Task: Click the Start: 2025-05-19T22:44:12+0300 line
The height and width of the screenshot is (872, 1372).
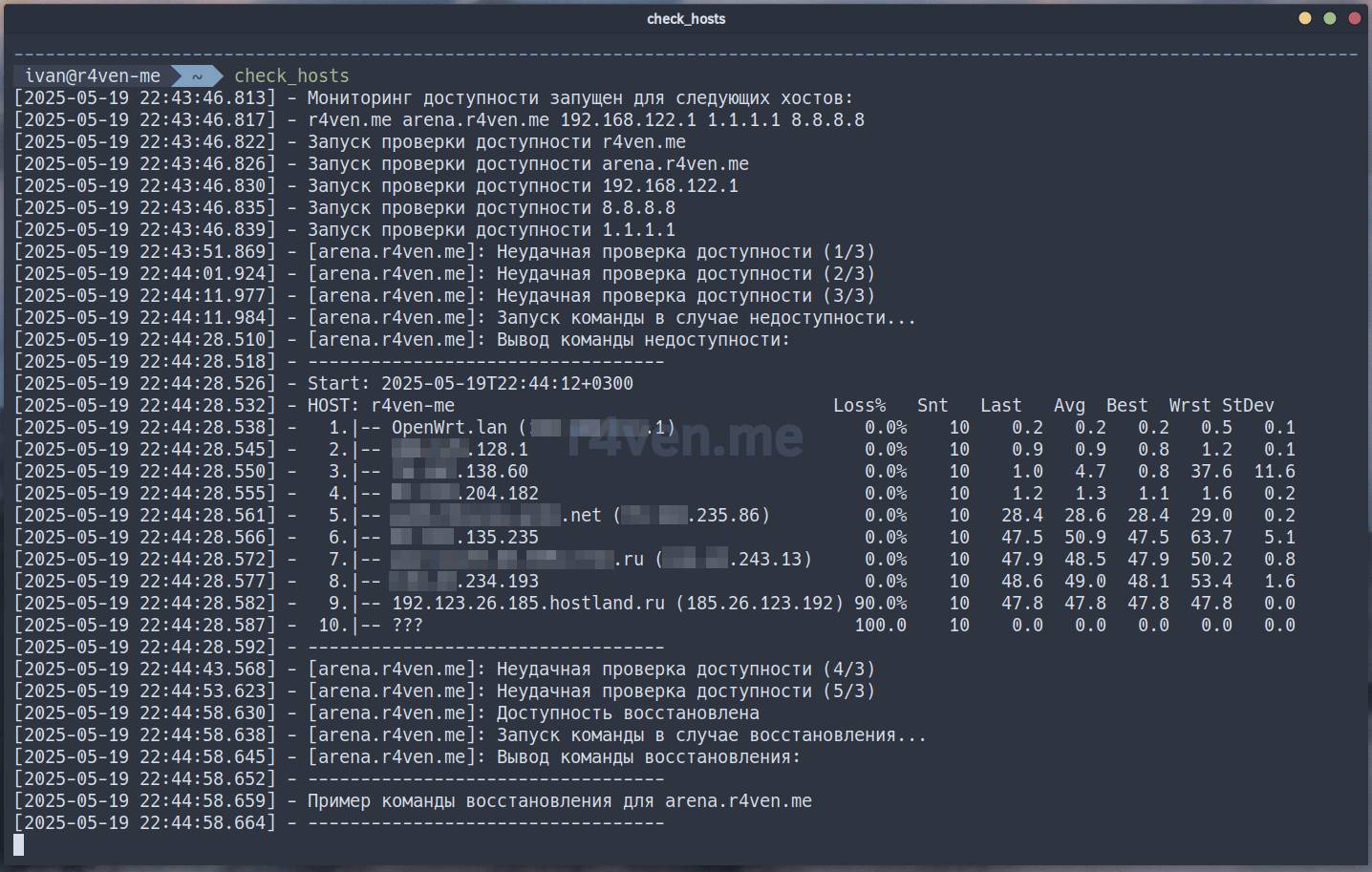Action: (x=470, y=383)
